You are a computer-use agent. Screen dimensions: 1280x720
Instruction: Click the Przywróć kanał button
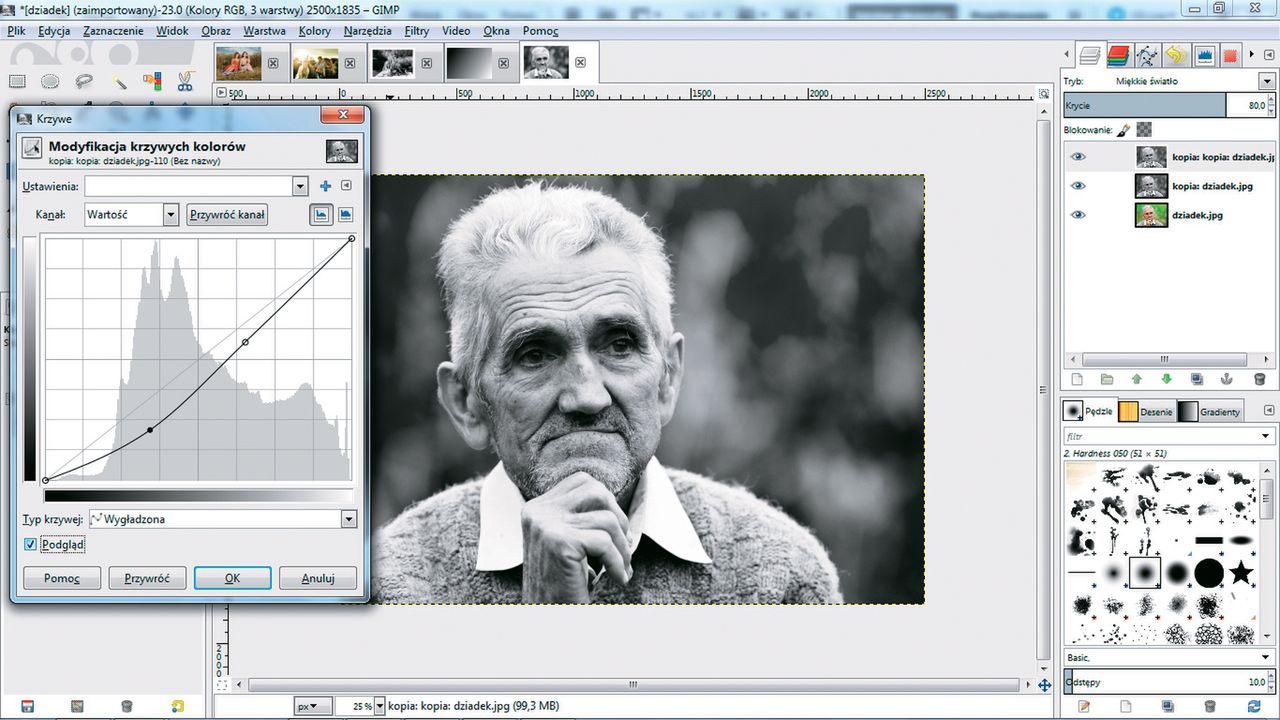pyautogui.click(x=227, y=214)
